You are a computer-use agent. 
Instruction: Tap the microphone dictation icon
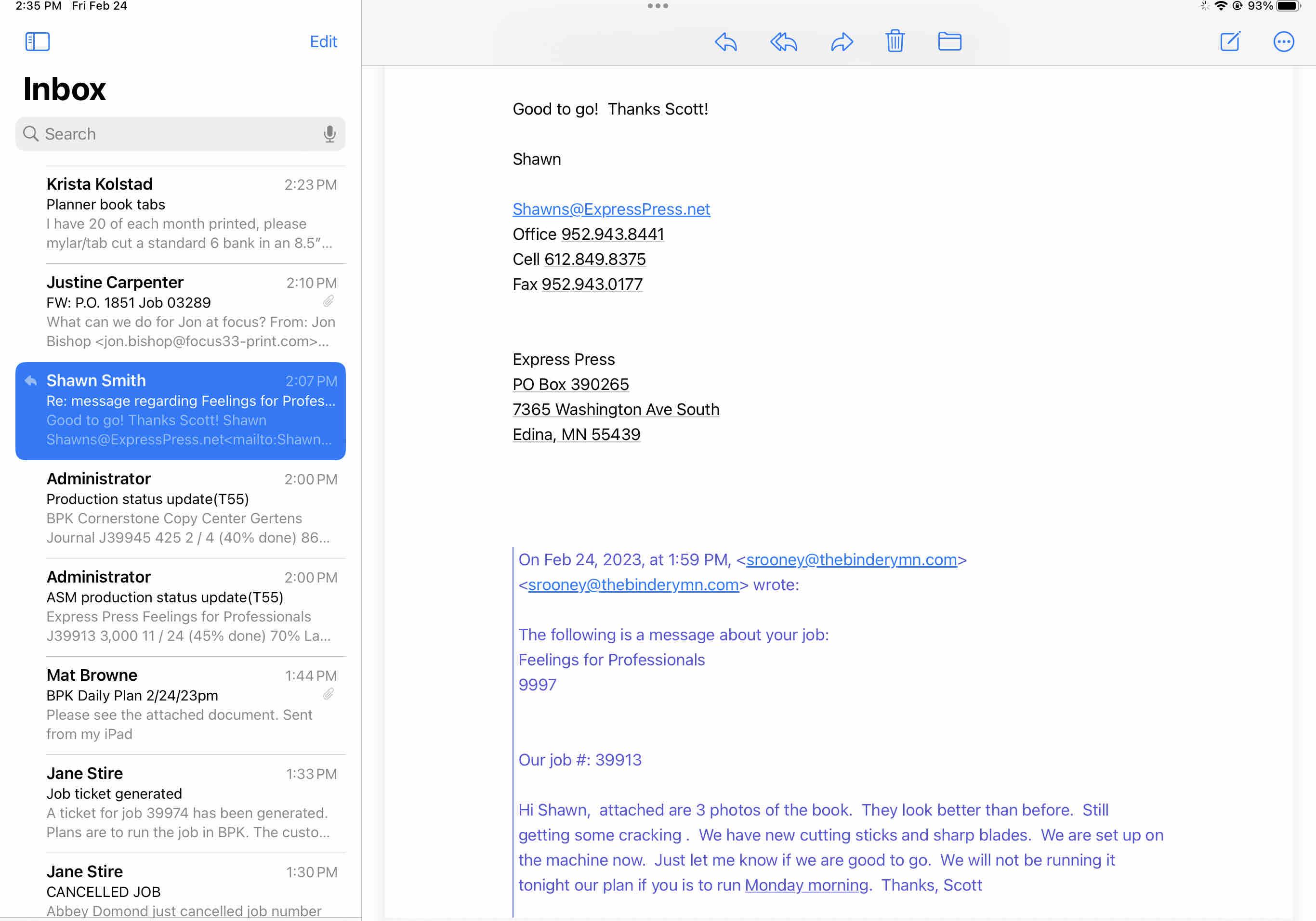point(329,134)
